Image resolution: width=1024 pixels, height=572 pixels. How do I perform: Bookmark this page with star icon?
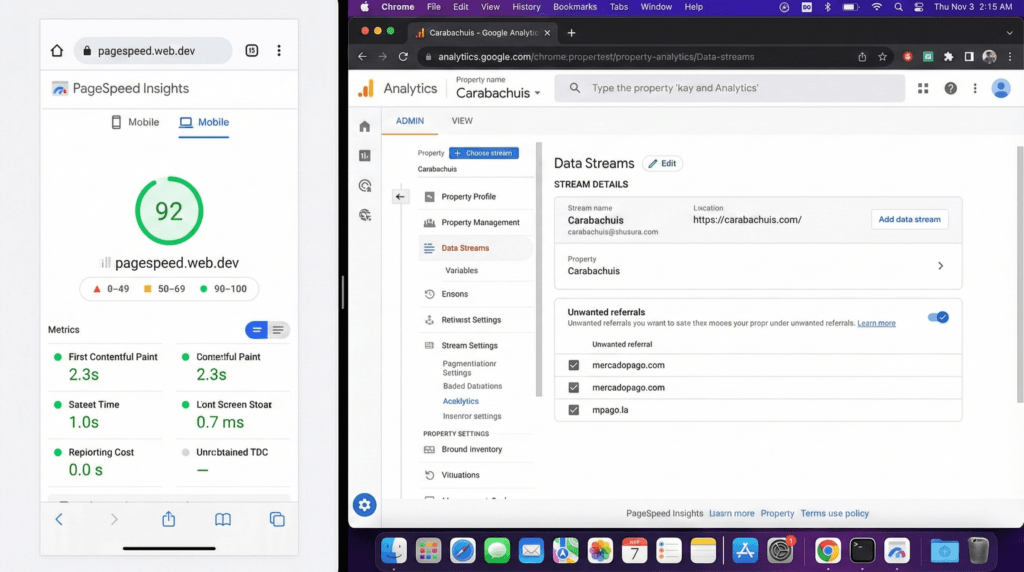coord(882,57)
